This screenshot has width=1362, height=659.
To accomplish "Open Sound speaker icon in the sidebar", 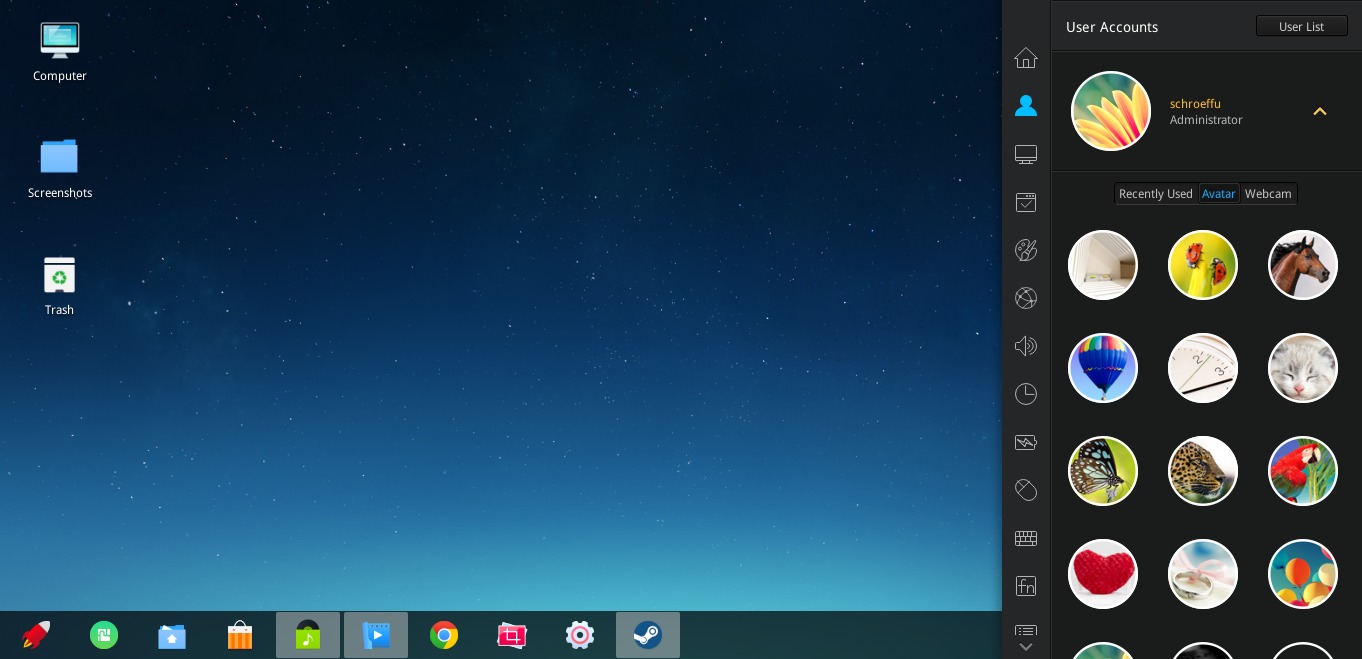I will pyautogui.click(x=1026, y=346).
